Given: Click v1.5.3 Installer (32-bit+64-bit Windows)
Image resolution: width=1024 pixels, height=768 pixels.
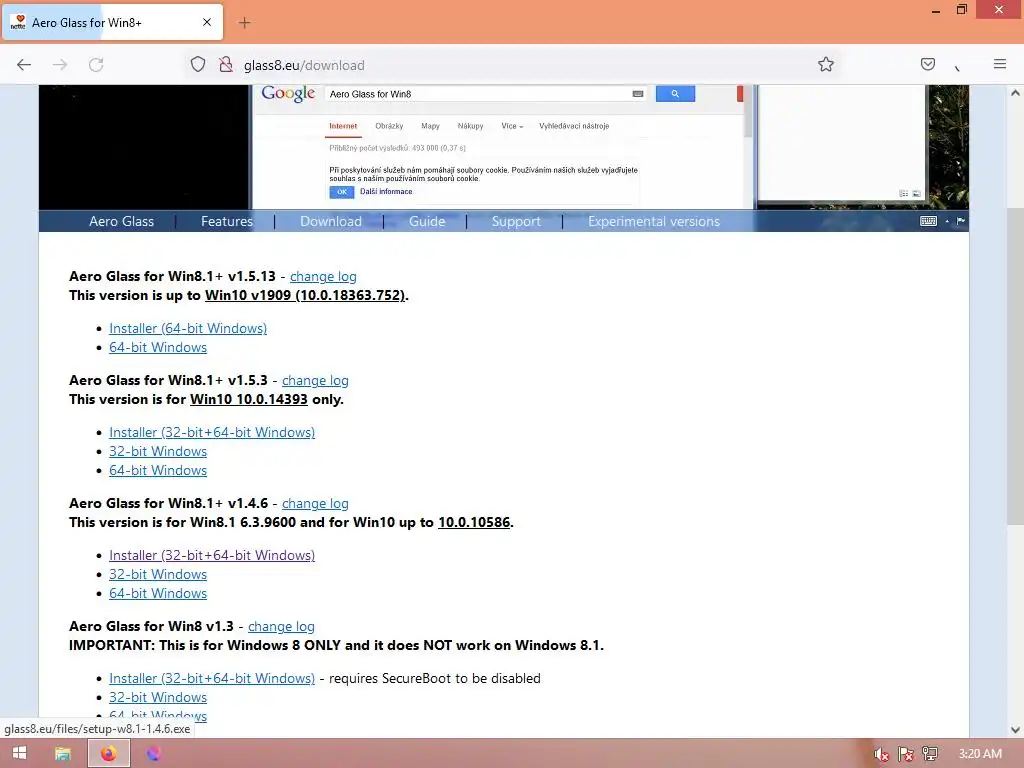Looking at the screenshot, I should (x=212, y=432).
